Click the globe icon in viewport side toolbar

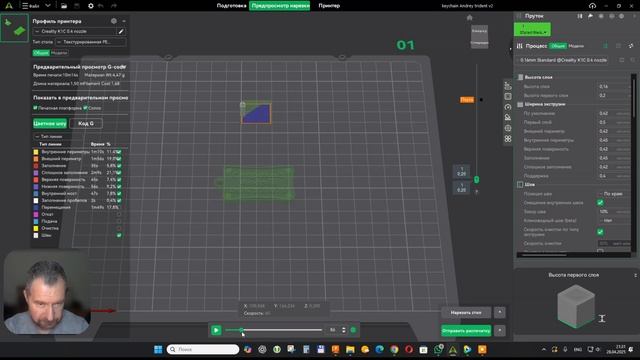[508, 128]
